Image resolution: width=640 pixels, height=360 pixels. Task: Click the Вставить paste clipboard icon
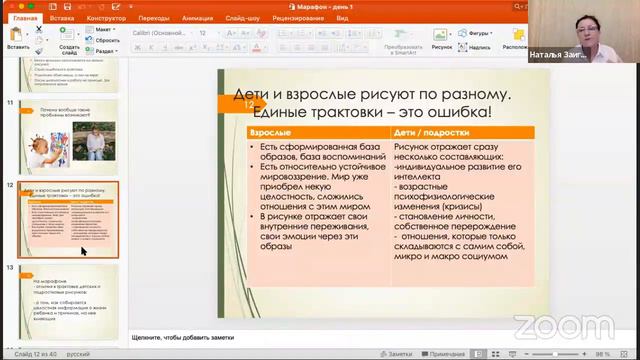tap(16, 34)
